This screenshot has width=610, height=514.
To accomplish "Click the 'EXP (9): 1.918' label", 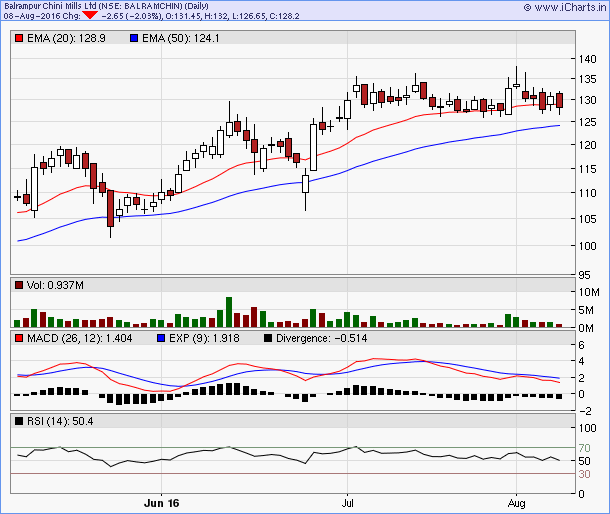I will coord(204,338).
